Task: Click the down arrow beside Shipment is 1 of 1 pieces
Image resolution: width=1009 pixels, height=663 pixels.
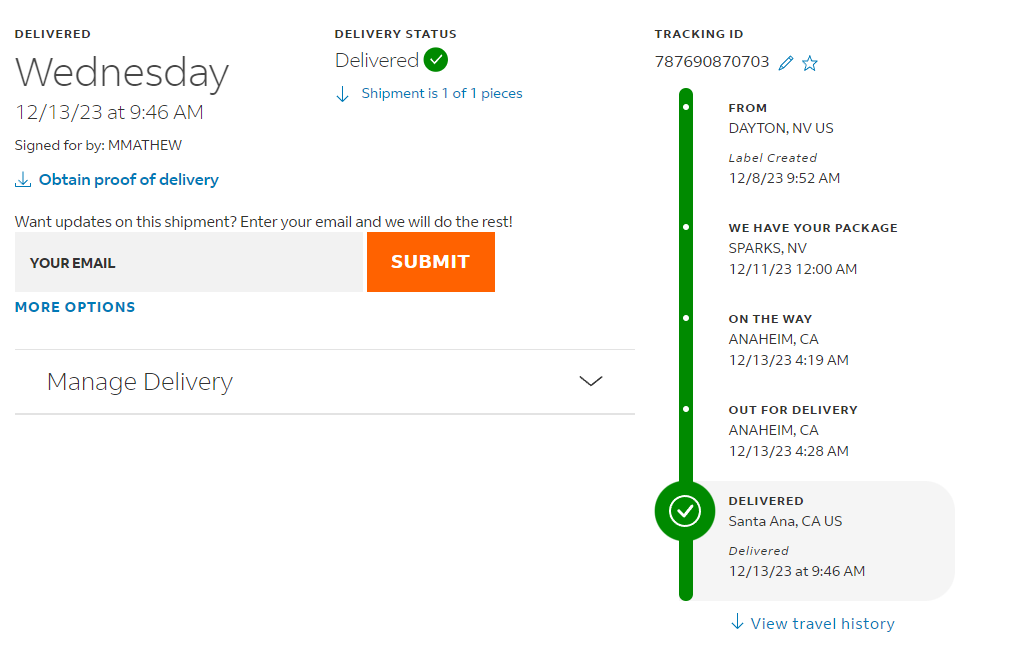Action: (x=342, y=95)
